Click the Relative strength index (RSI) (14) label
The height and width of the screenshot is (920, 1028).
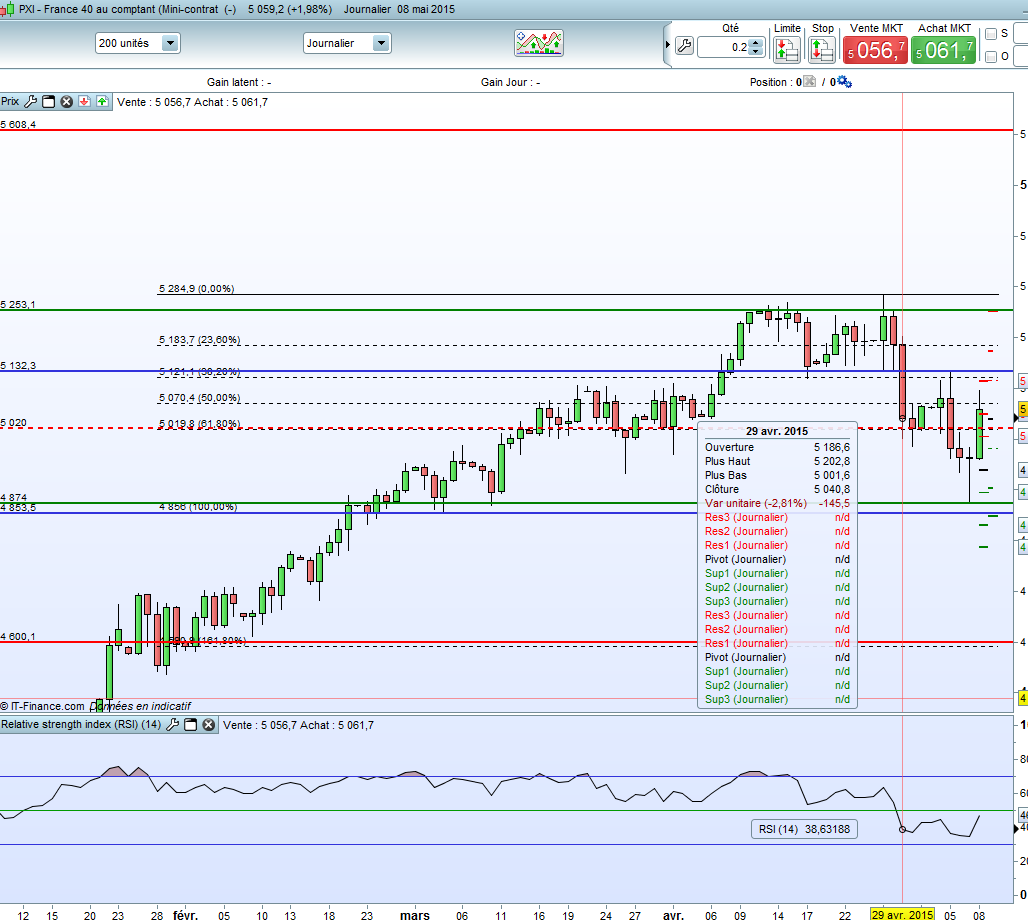pyautogui.click(x=81, y=724)
